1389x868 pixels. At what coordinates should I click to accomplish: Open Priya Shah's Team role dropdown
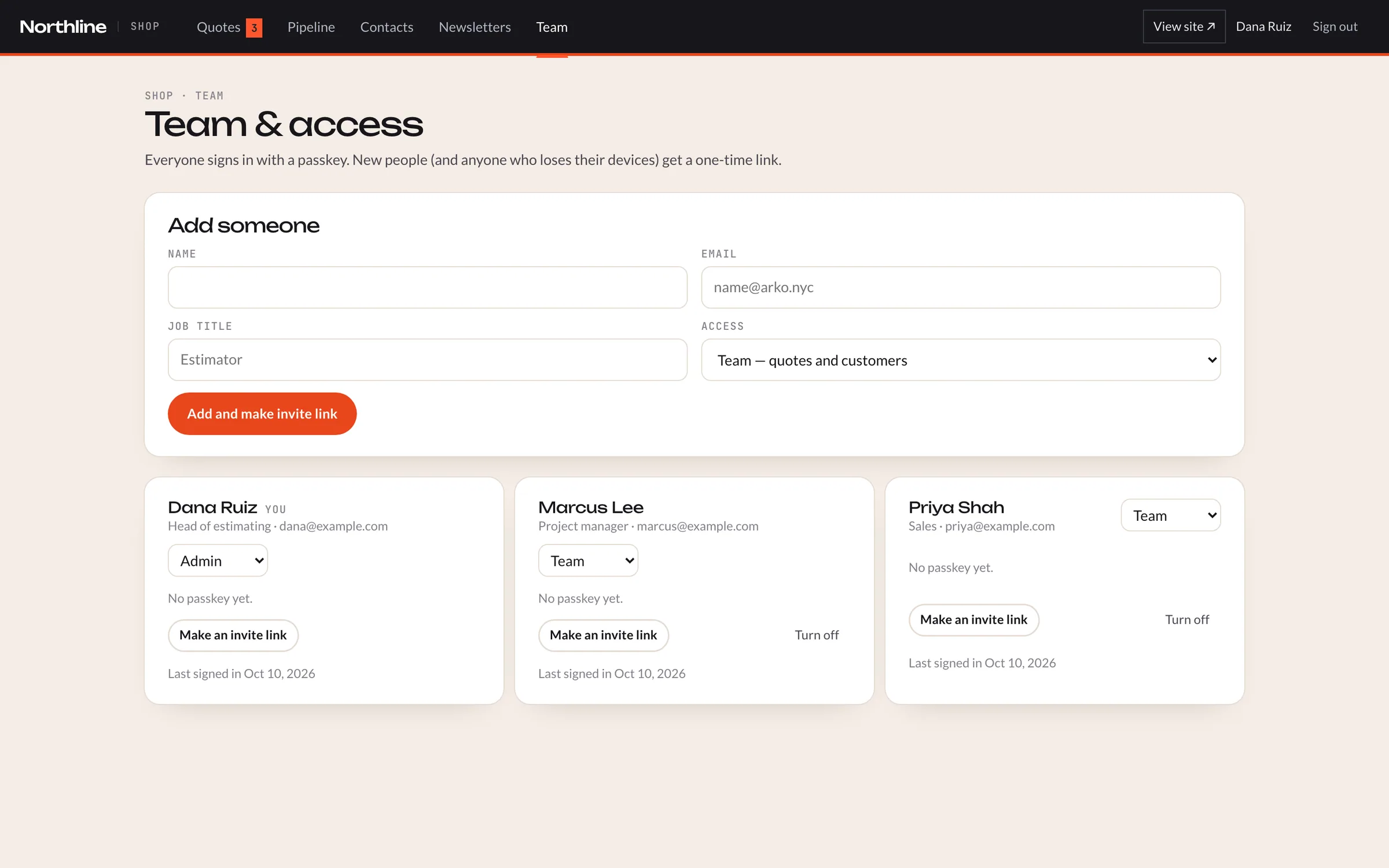point(1171,515)
